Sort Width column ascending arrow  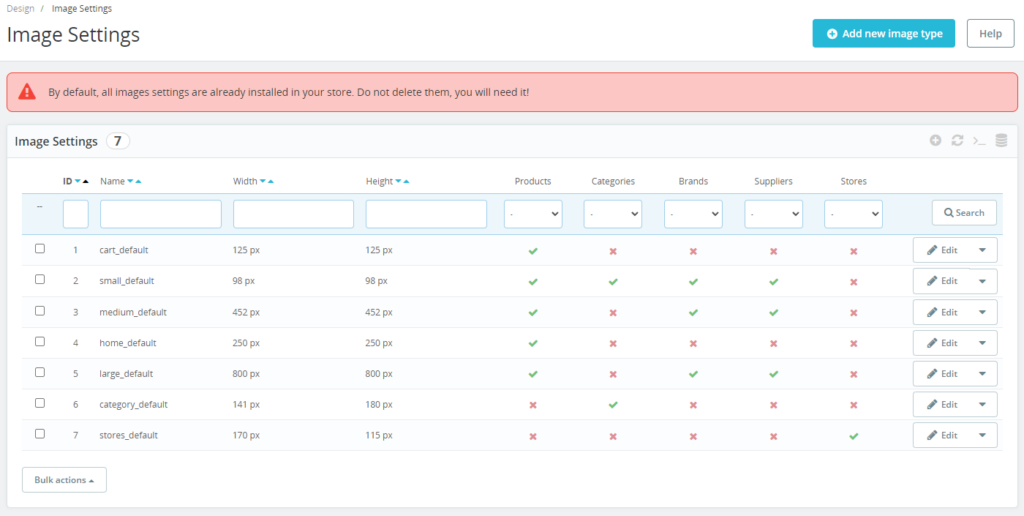270,182
